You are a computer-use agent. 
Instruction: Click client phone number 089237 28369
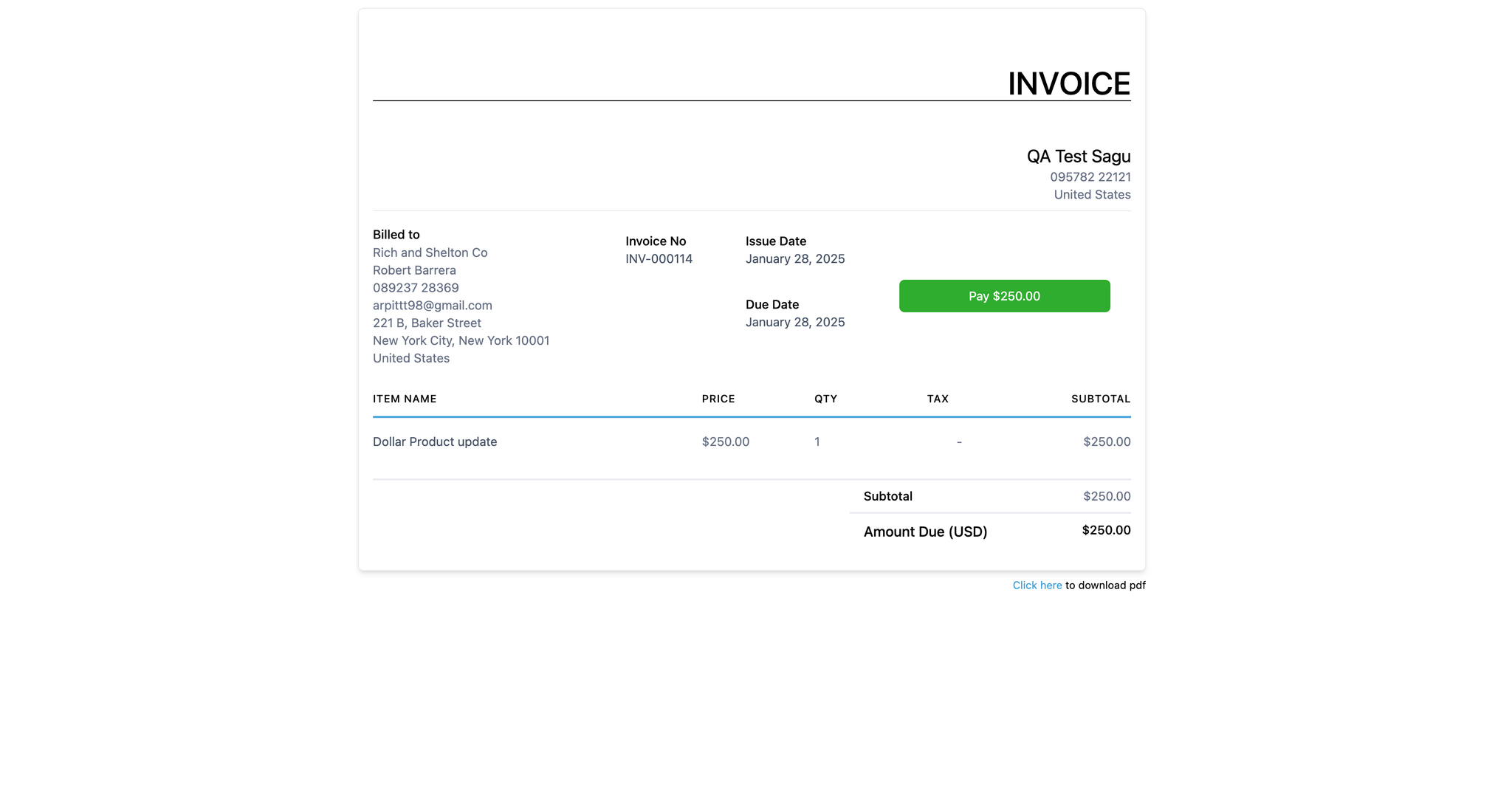pyautogui.click(x=416, y=288)
